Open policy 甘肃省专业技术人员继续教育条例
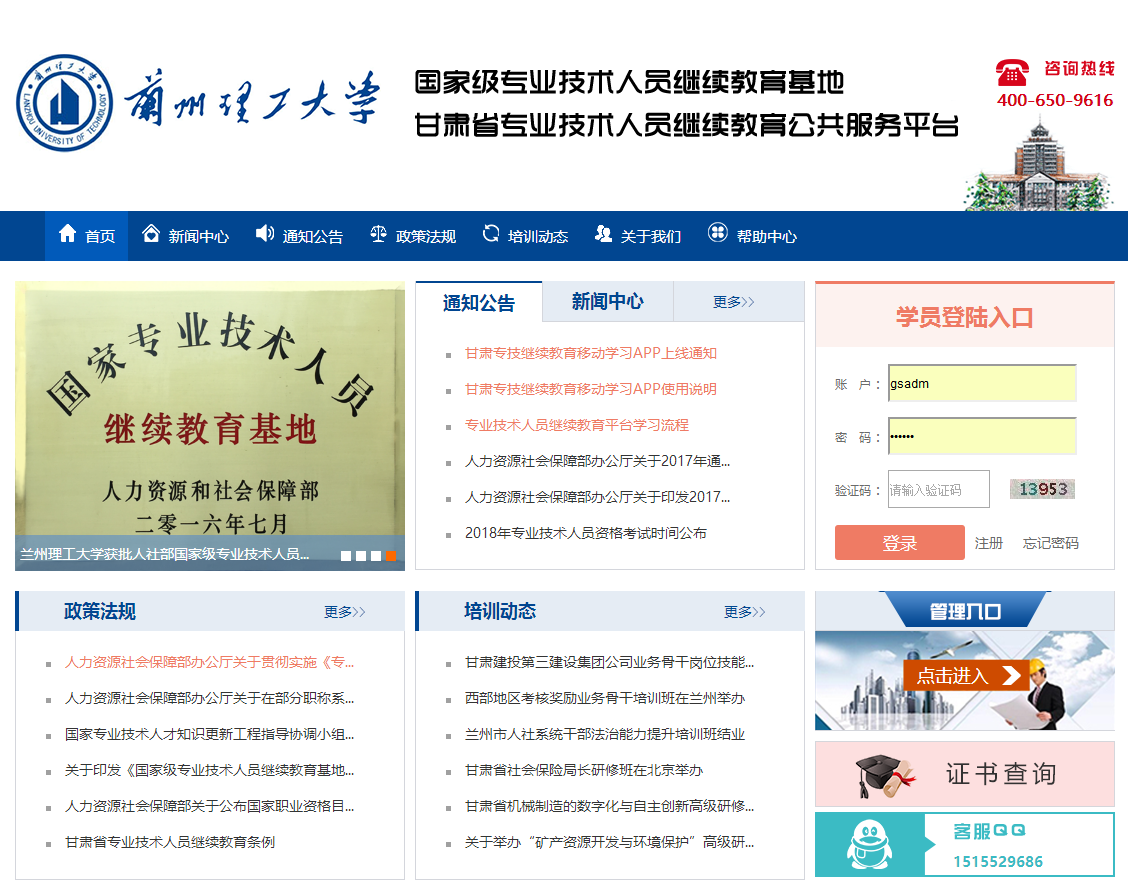The height and width of the screenshot is (885, 1128). point(170,843)
